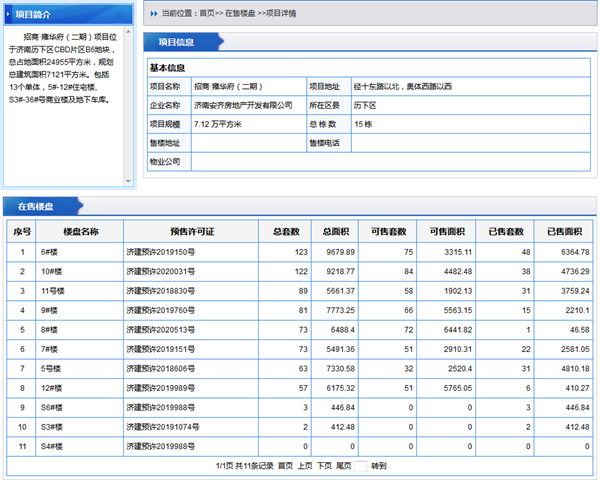Screen dimensions: 600x484
Task: Click the 总套数 column header
Action: coord(286,231)
